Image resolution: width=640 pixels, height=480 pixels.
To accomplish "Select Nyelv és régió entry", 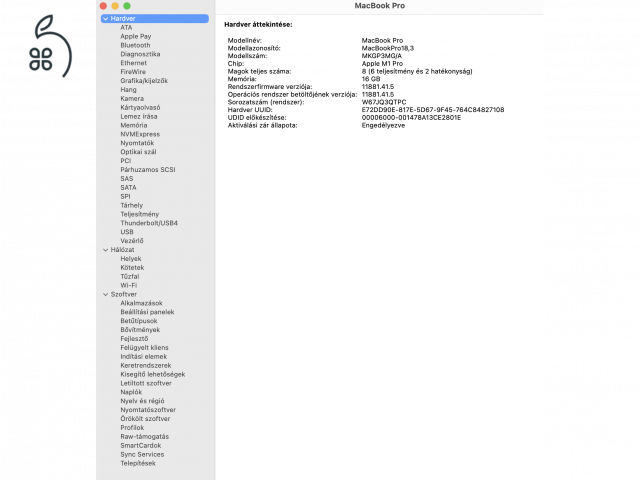I will (142, 401).
